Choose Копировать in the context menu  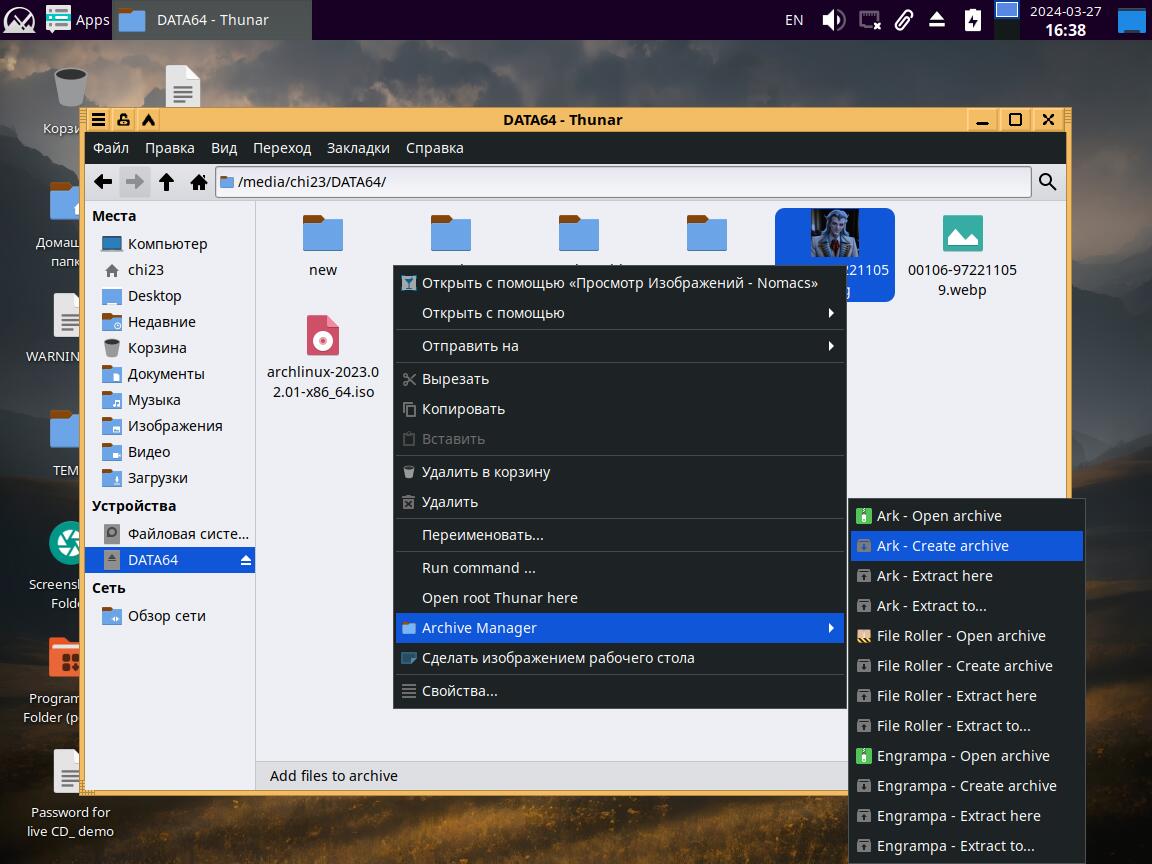tap(619, 409)
